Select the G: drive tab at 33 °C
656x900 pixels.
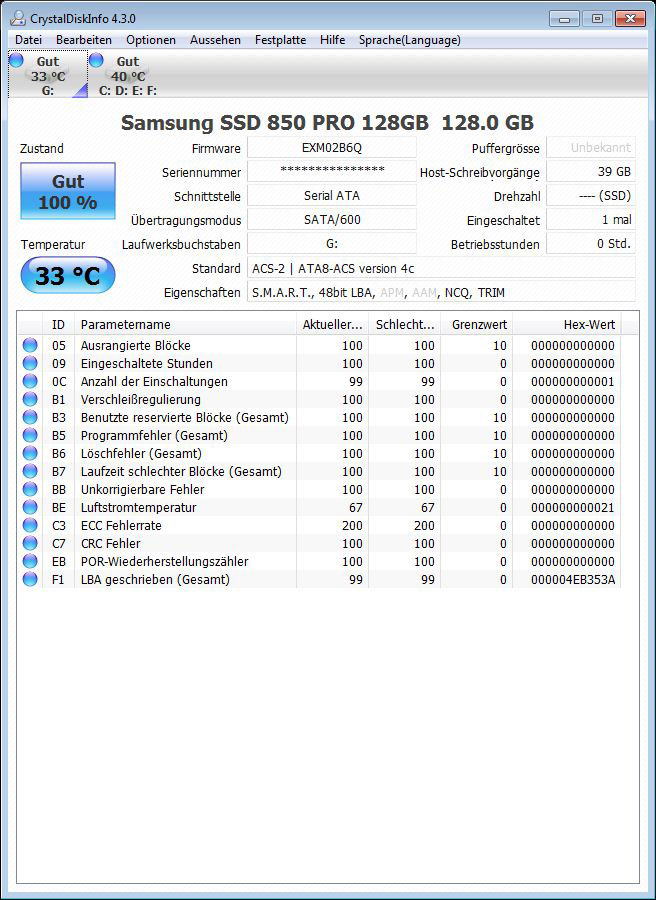tap(48, 74)
